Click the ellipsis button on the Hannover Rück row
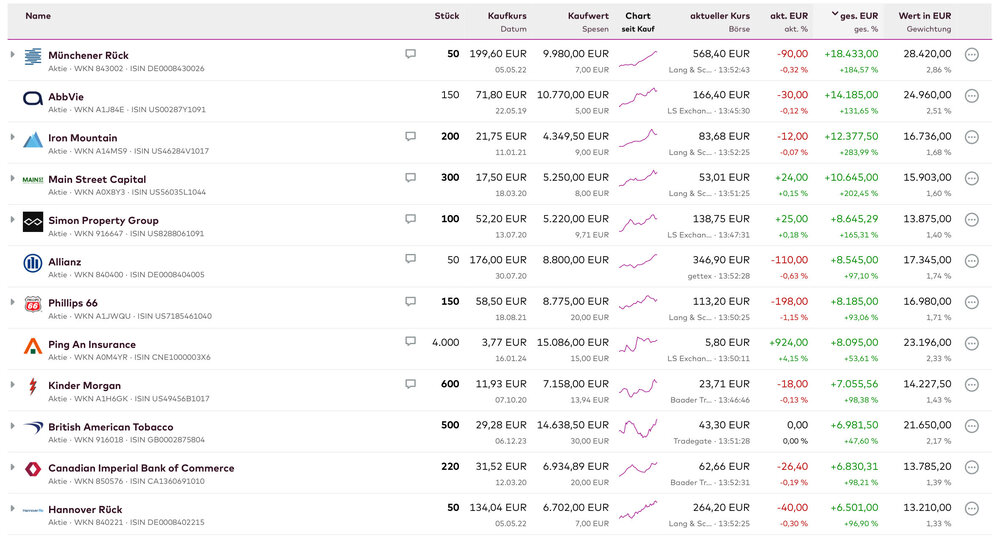This screenshot has height=538, width=1000. click(x=971, y=509)
